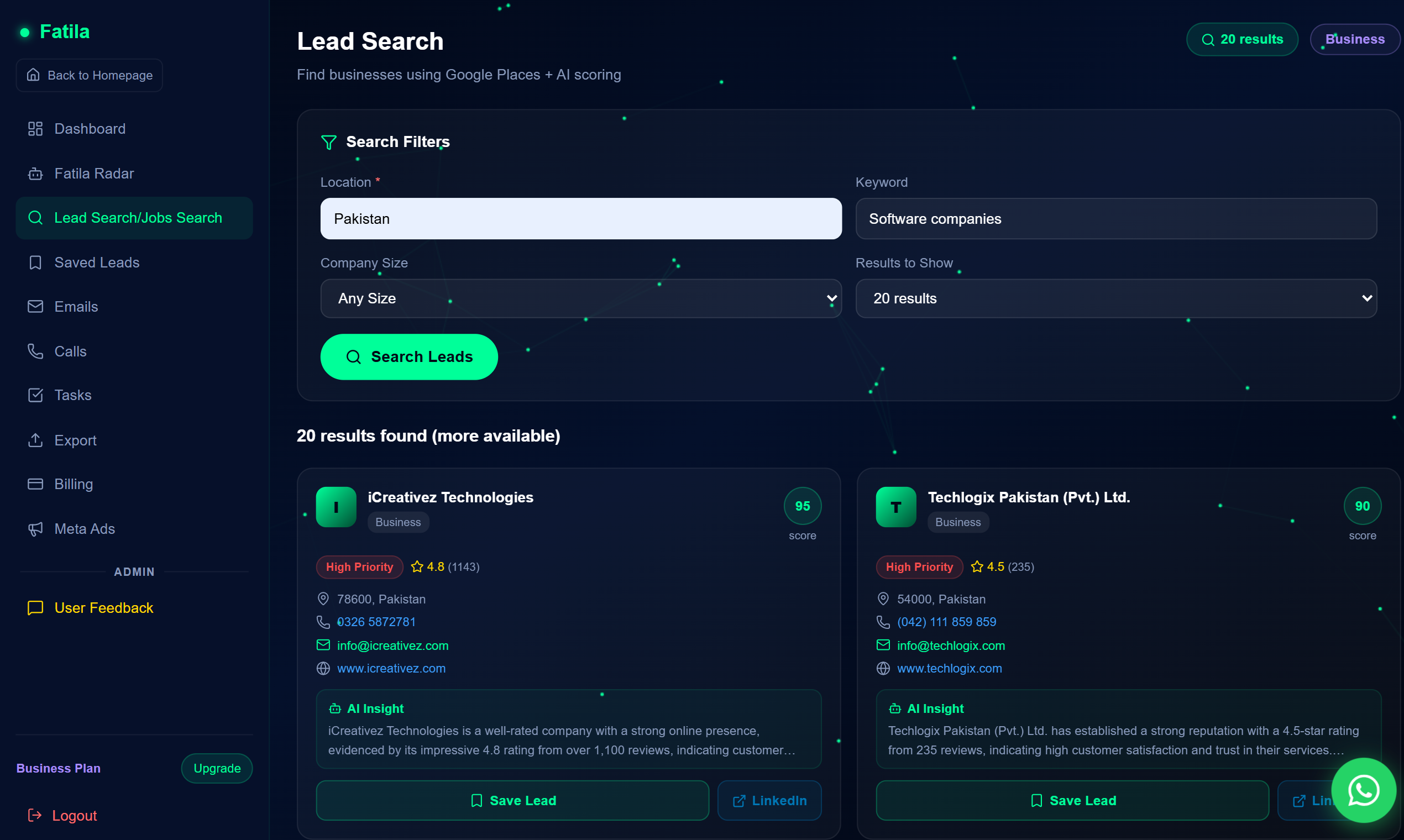Open User Feedback admin page
Viewport: 1404px width, 840px height.
coord(134,608)
